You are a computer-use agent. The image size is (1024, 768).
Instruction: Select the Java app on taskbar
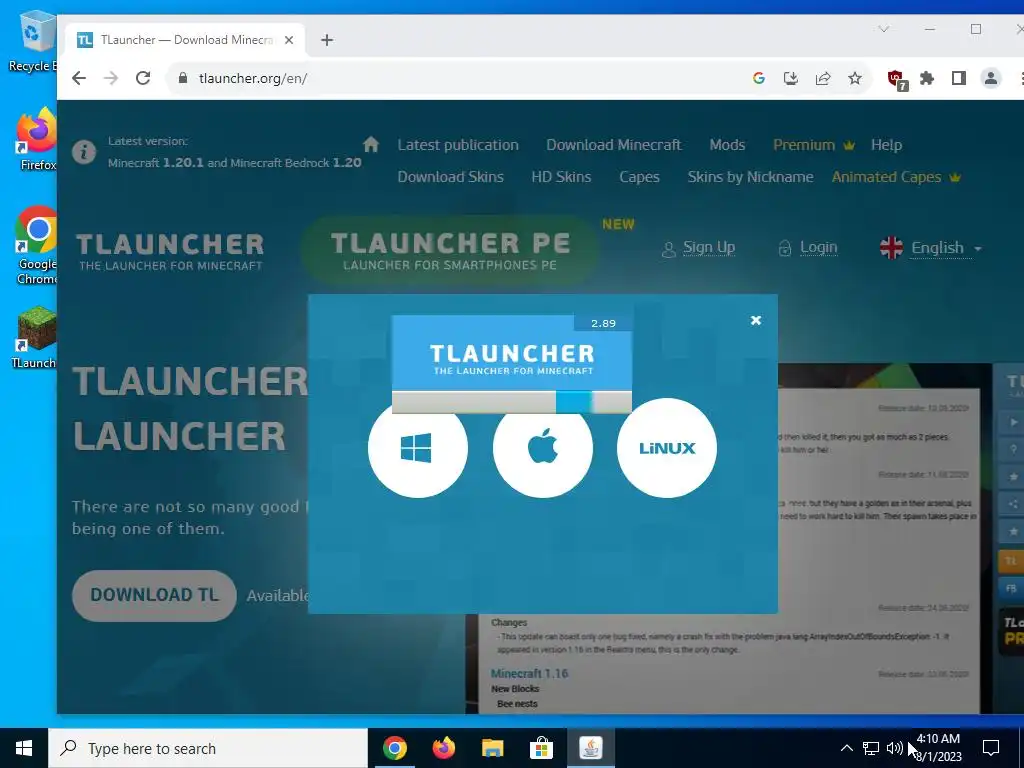pos(590,748)
